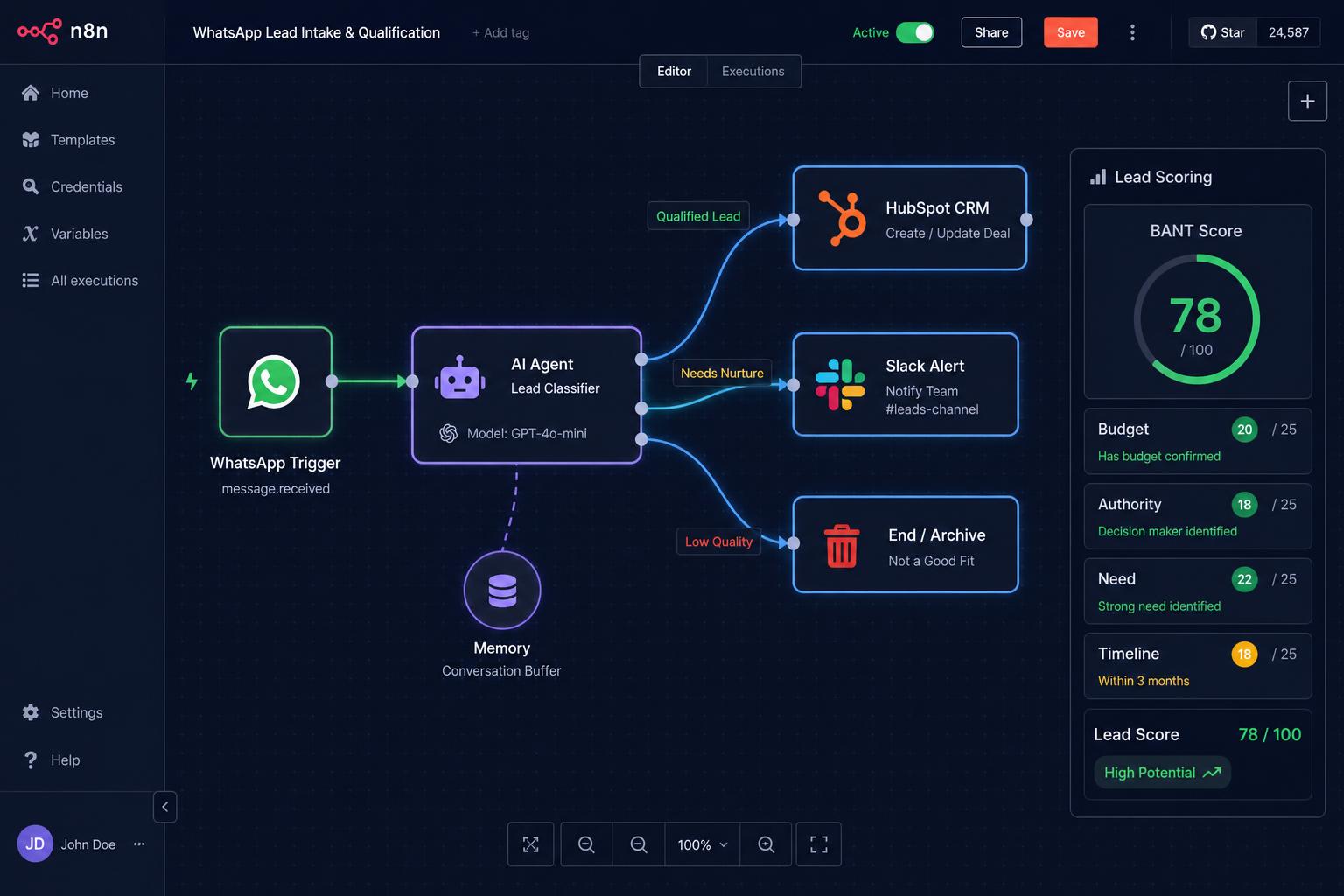Click "Strong need identified" text
1344x896 pixels.
pos(1159,606)
